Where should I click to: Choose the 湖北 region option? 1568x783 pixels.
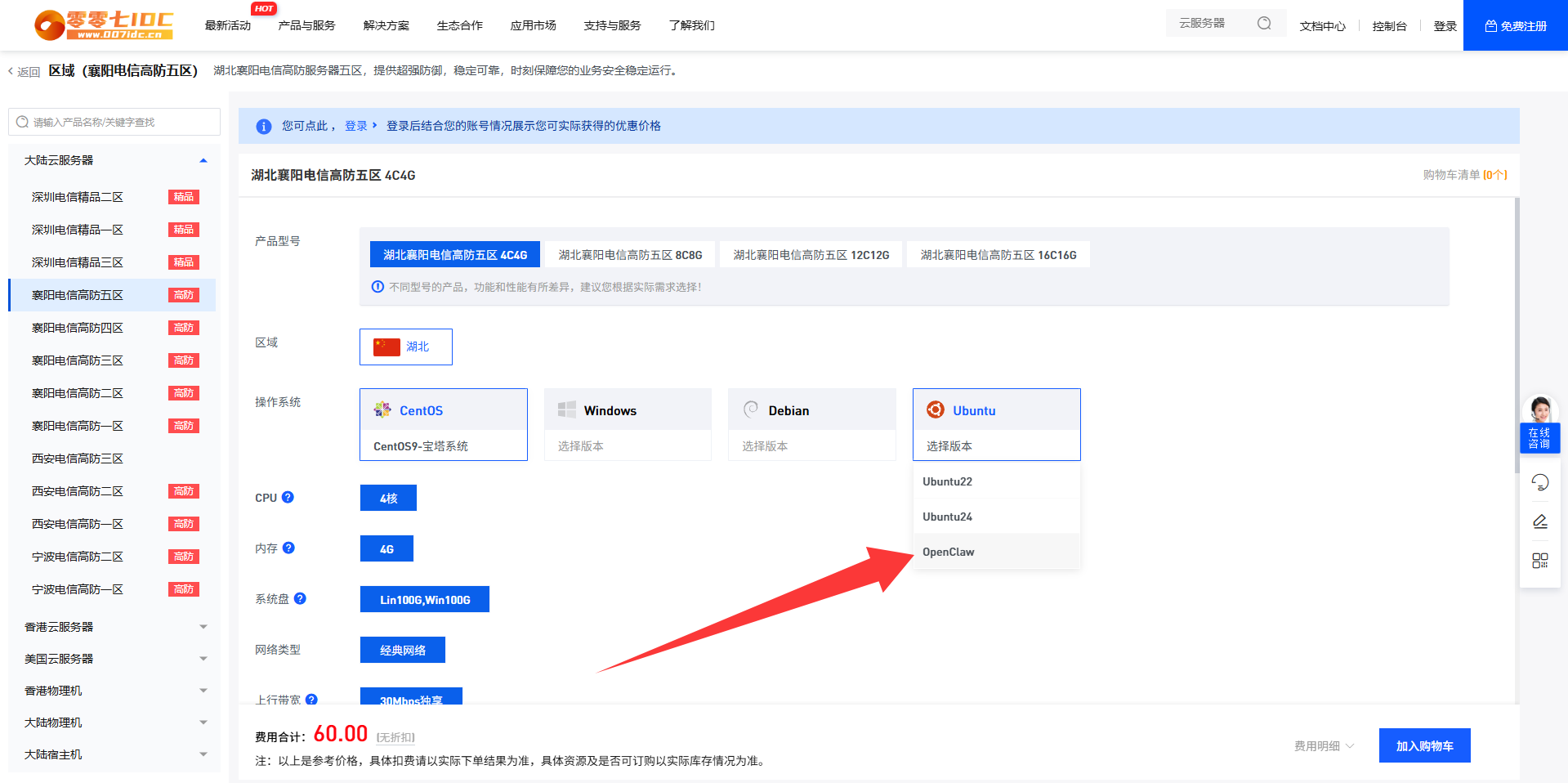[x=406, y=347]
